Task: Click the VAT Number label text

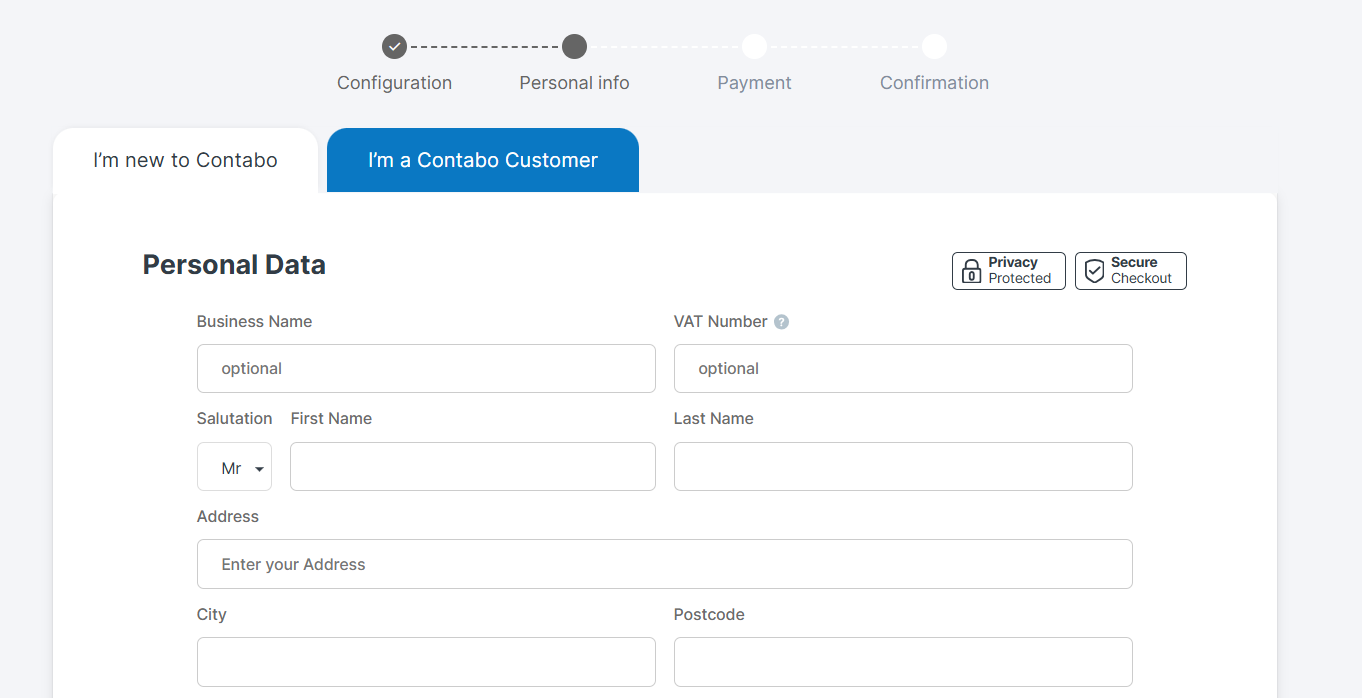Action: pos(721,322)
